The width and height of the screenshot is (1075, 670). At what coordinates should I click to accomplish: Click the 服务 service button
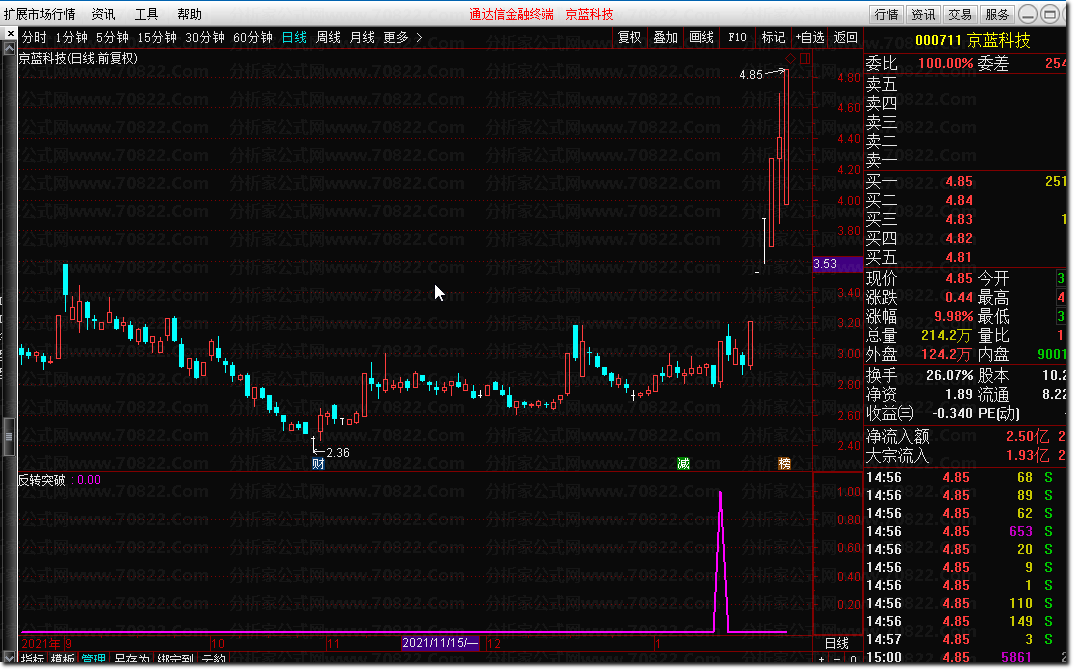tap(997, 14)
